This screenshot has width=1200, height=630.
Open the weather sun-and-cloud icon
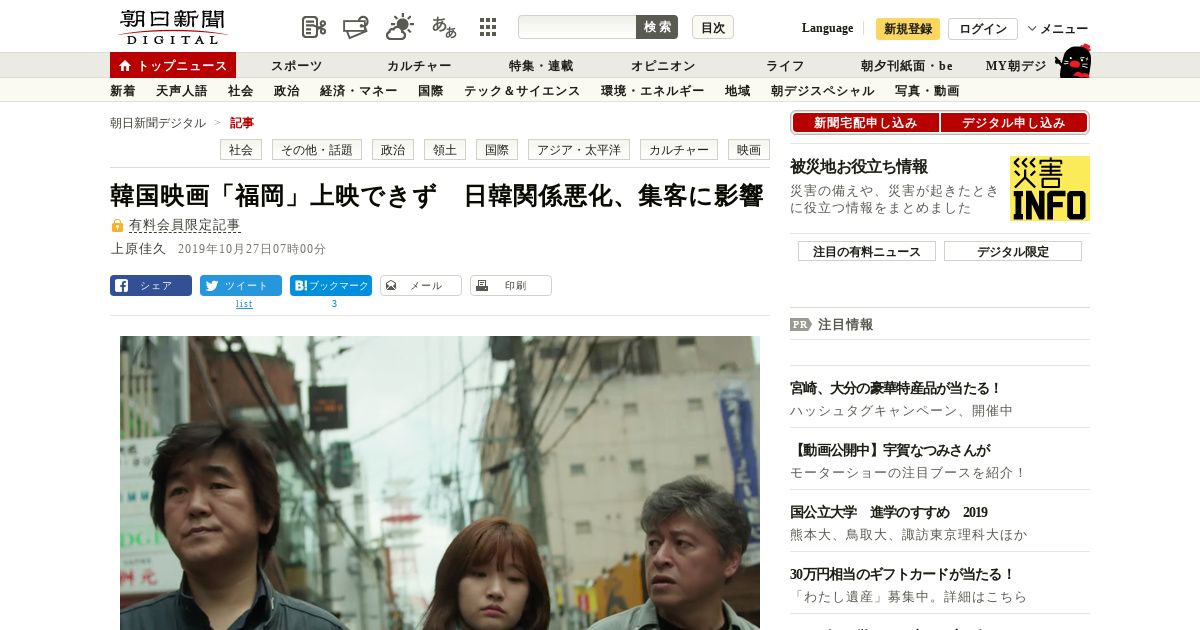(400, 27)
